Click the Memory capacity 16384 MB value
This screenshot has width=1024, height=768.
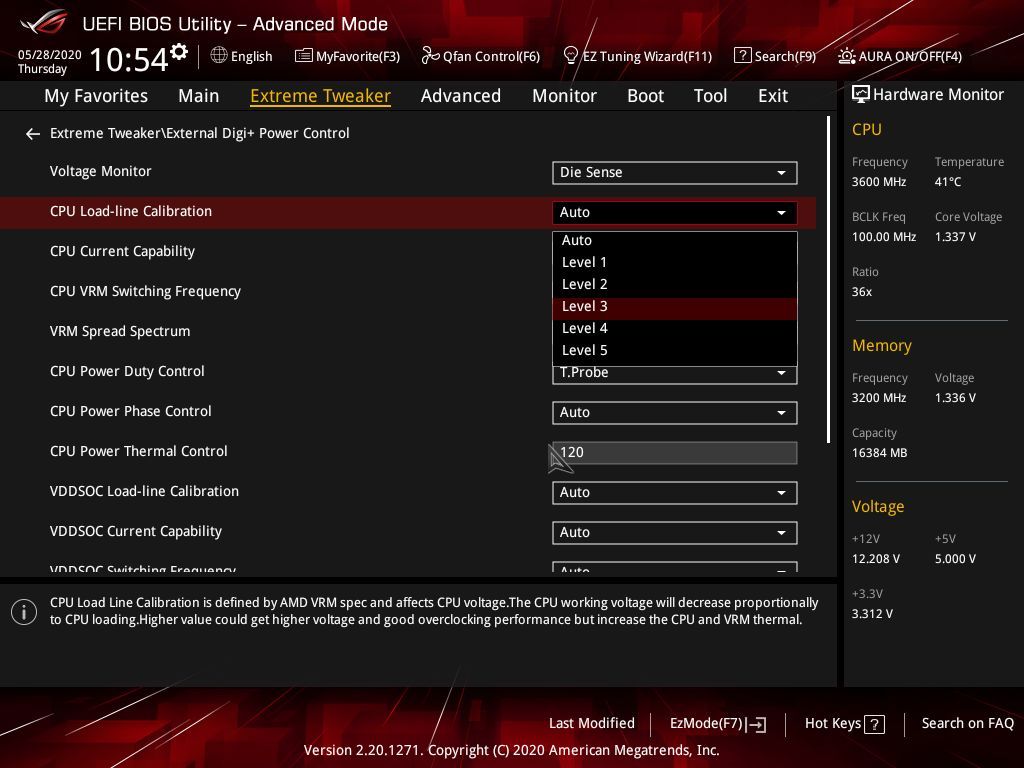pos(879,453)
